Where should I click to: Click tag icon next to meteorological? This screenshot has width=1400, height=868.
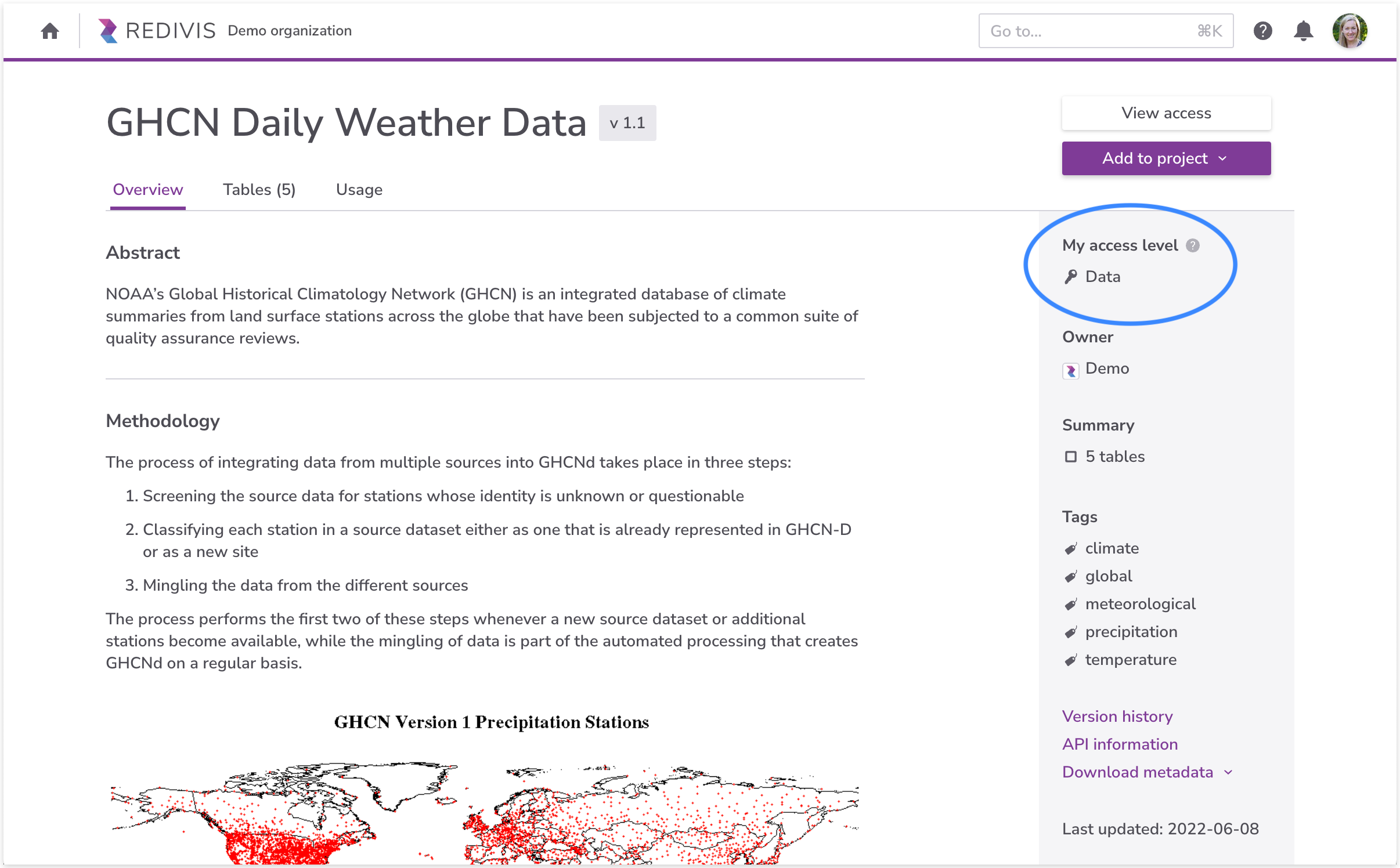1070,604
